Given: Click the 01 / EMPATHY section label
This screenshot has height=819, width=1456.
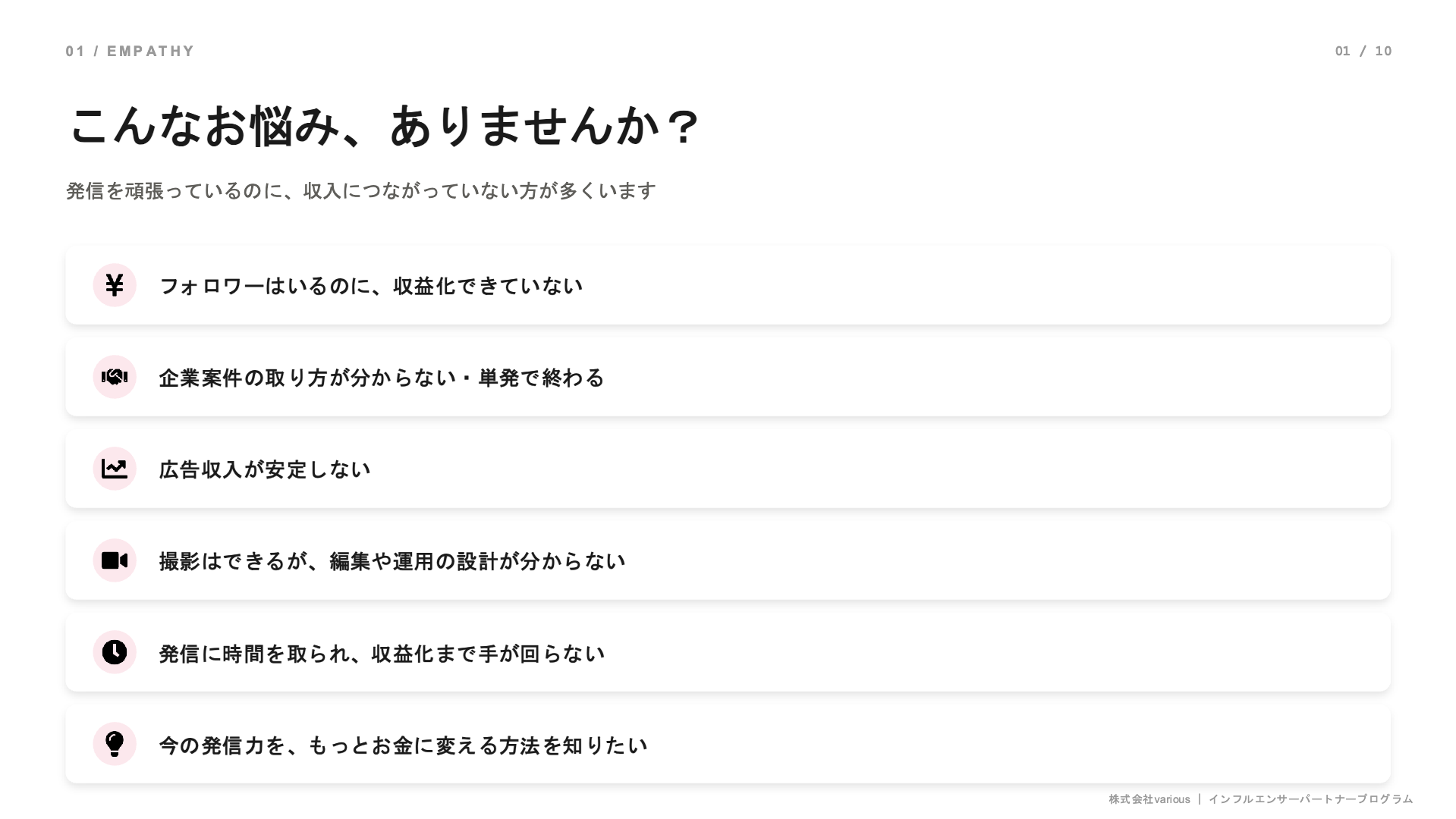Looking at the screenshot, I should 130,51.
